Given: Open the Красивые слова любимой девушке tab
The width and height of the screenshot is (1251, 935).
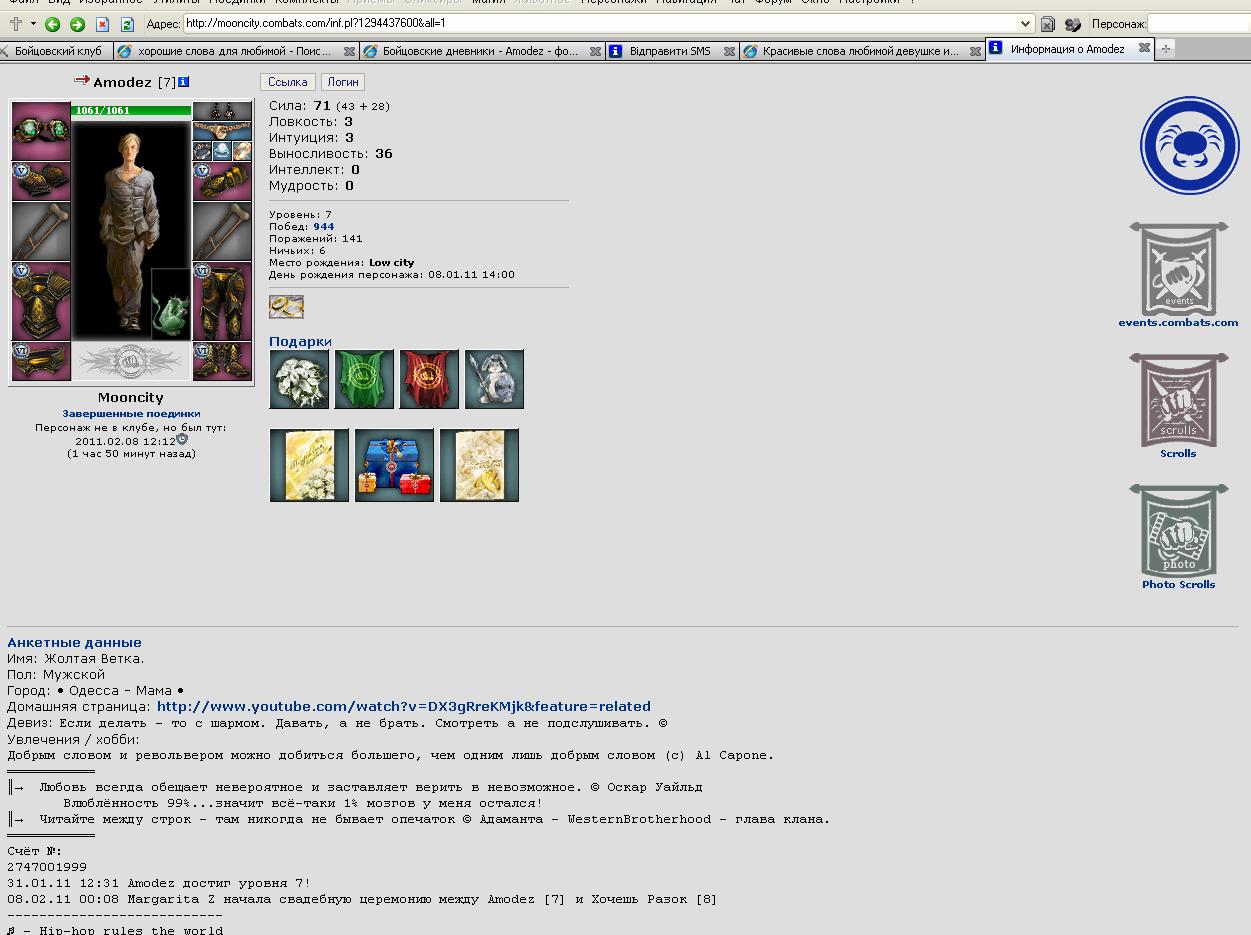Looking at the screenshot, I should [x=860, y=51].
